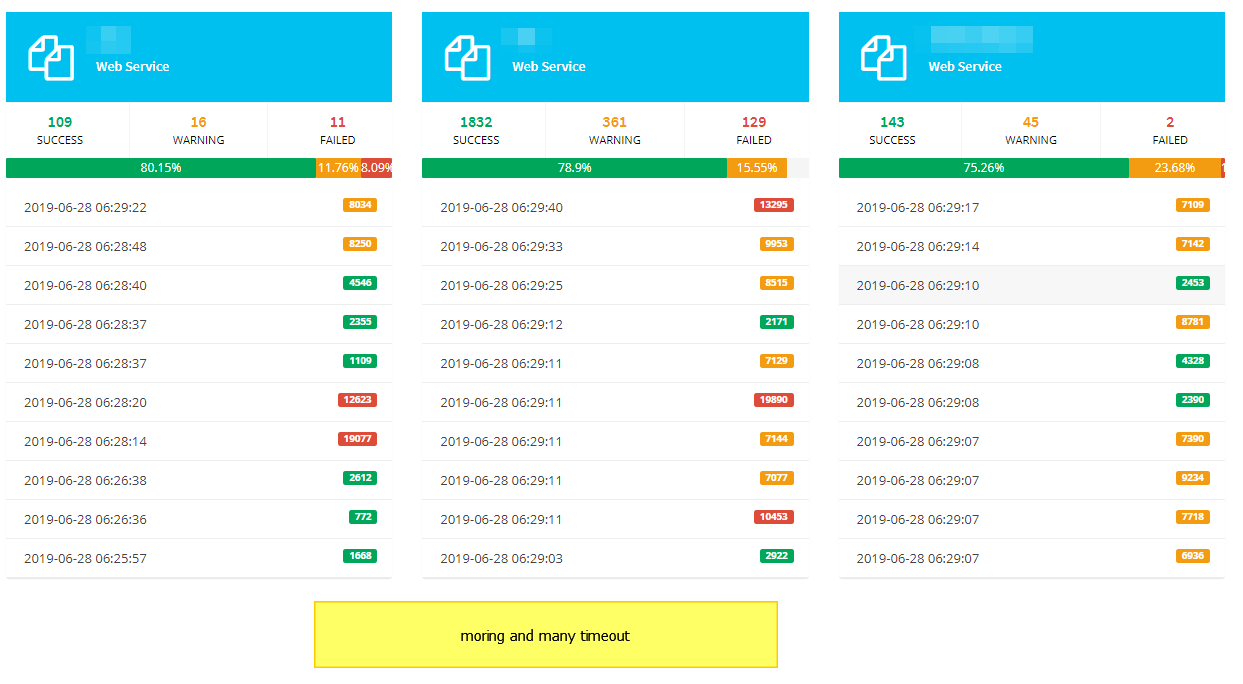Screen dimensions: 1243x684
Task: Click the orange 7109 badge in third panel
Action: (x=1191, y=205)
